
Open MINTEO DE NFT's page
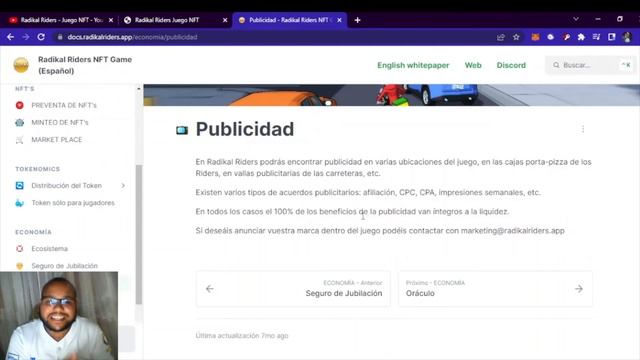(x=60, y=122)
